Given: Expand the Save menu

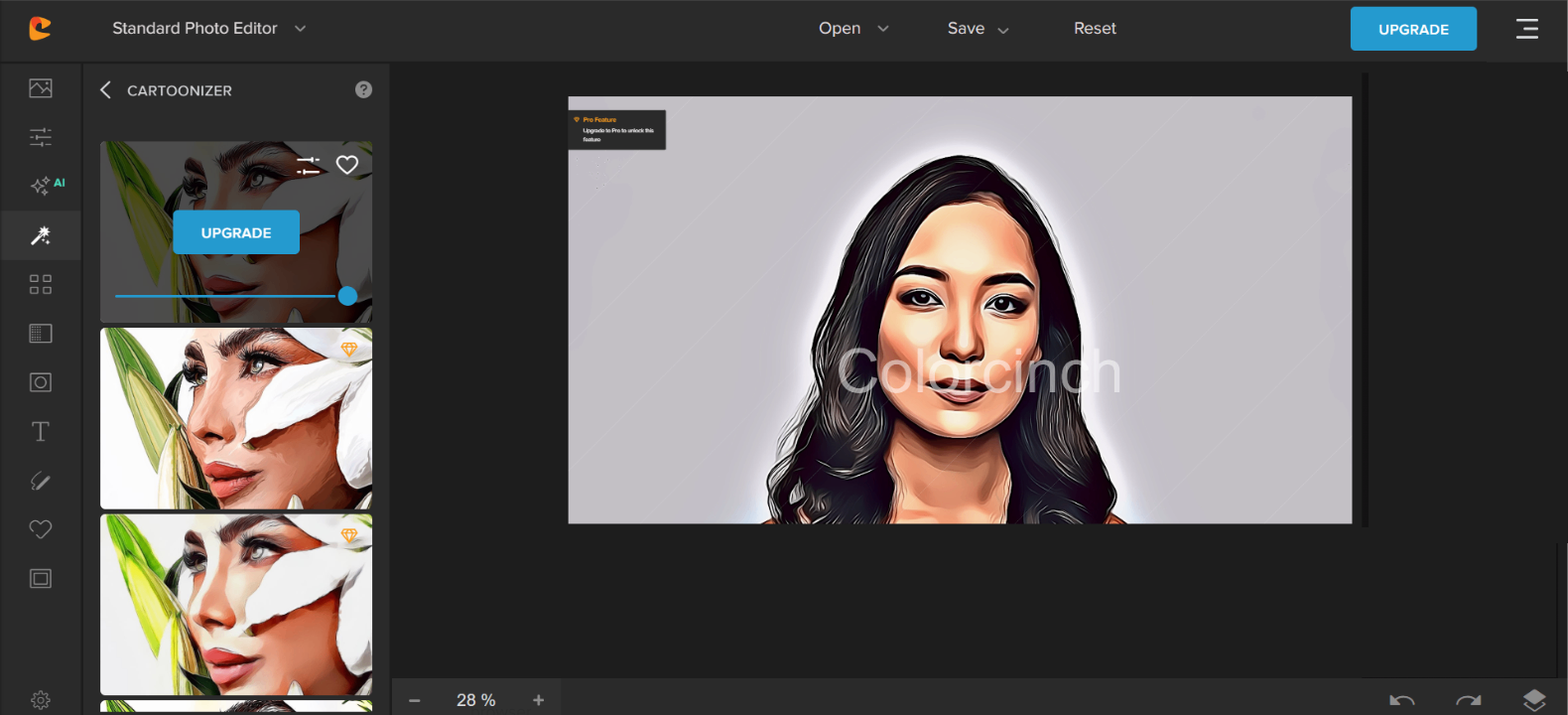Looking at the screenshot, I should (x=979, y=29).
